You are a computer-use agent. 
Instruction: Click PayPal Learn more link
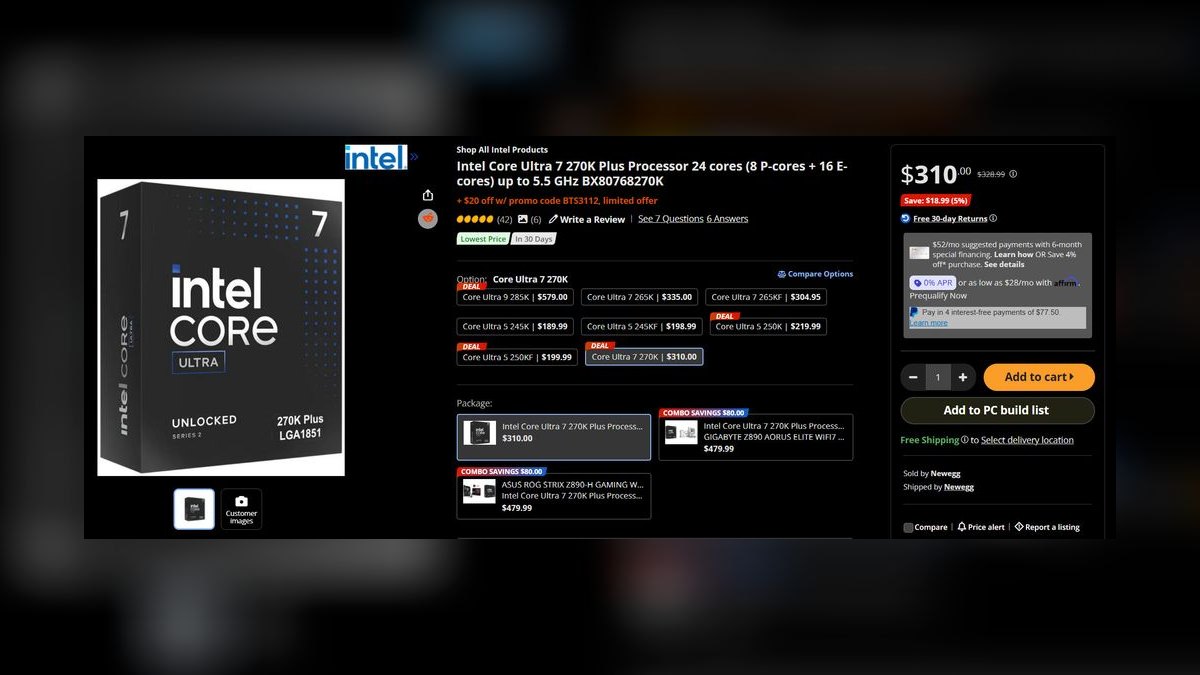tap(928, 323)
